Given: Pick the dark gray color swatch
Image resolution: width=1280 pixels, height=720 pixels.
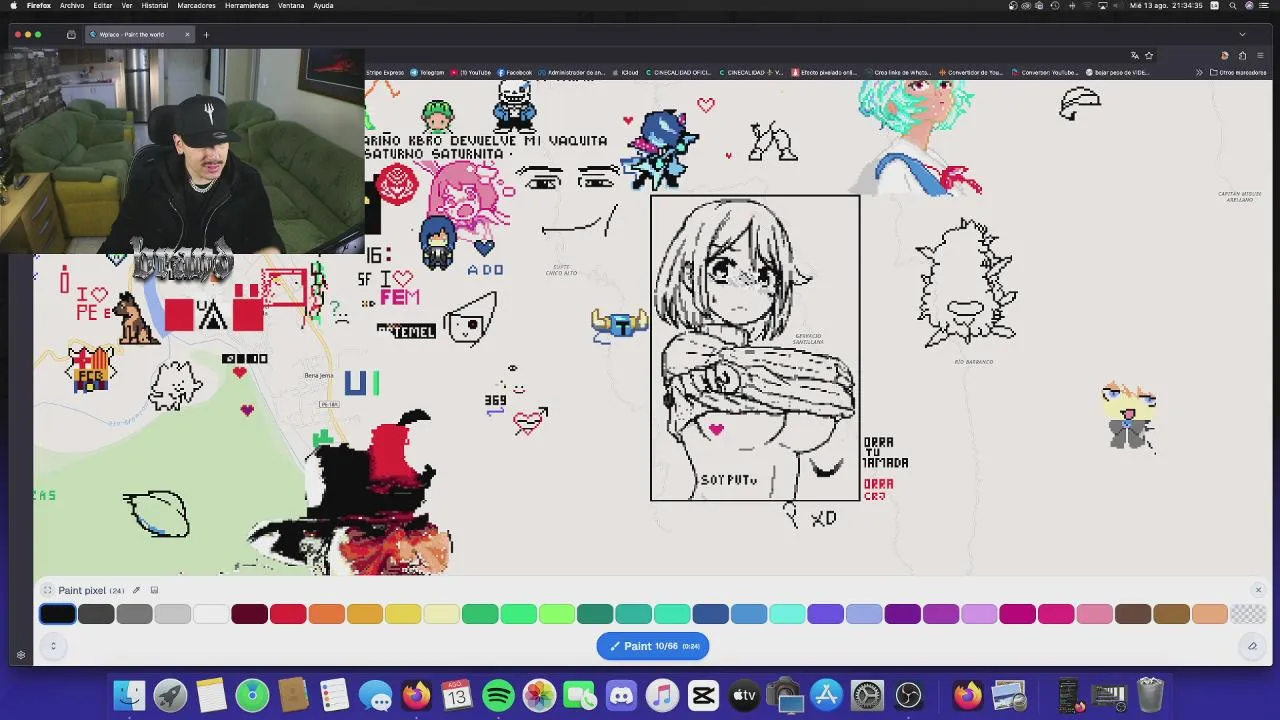Looking at the screenshot, I should pos(96,614).
